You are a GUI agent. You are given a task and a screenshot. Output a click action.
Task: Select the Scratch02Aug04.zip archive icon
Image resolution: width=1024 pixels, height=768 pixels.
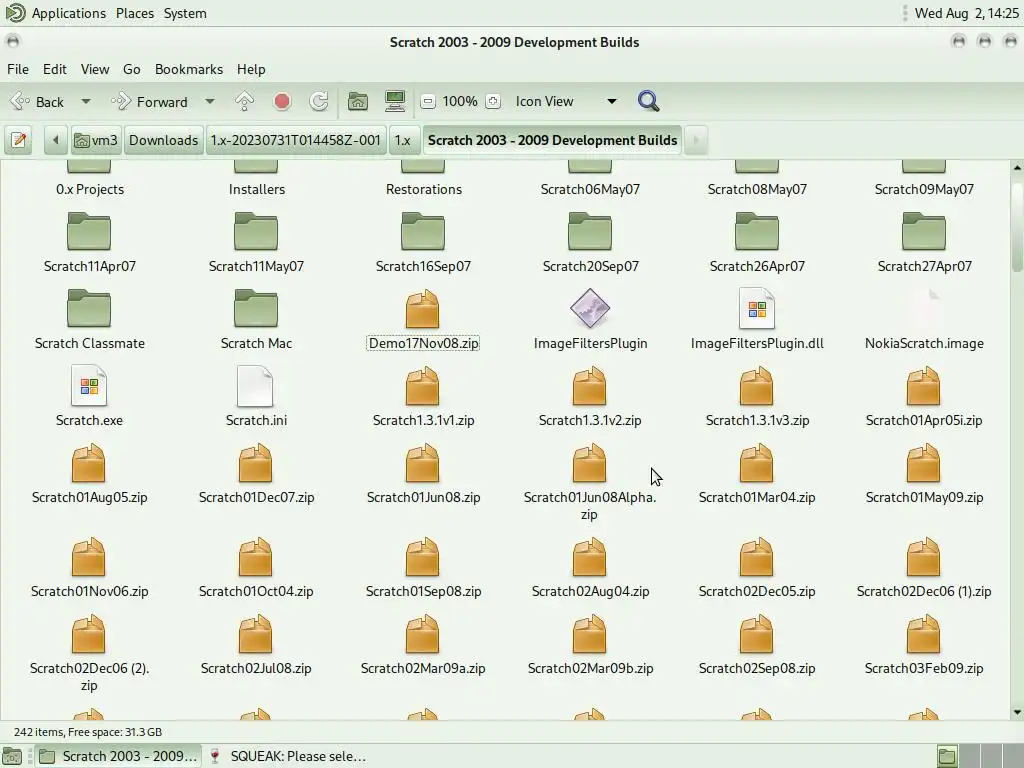click(x=590, y=557)
